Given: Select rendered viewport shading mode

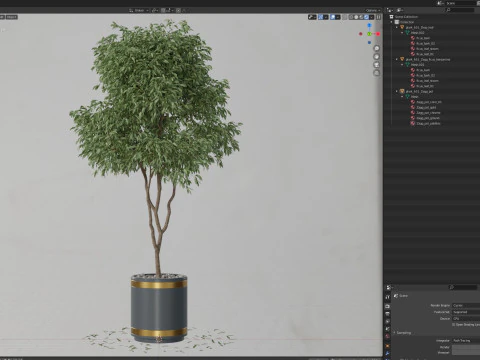Looking at the screenshot, I should [x=366, y=17].
